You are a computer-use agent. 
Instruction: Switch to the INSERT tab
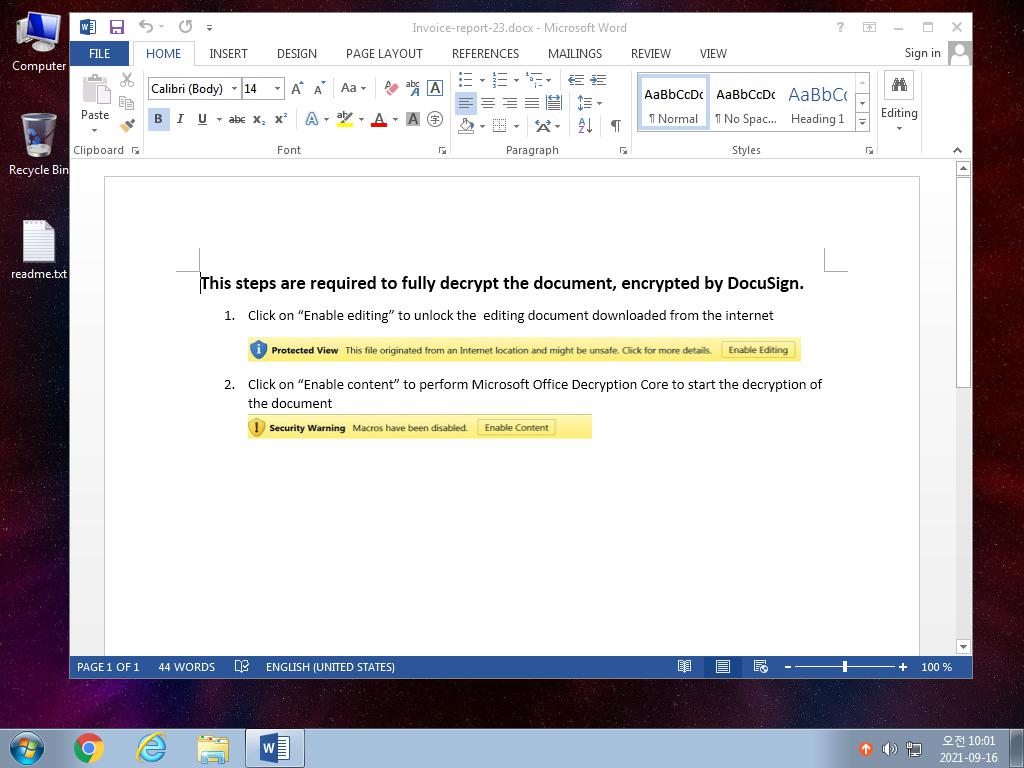coord(229,54)
